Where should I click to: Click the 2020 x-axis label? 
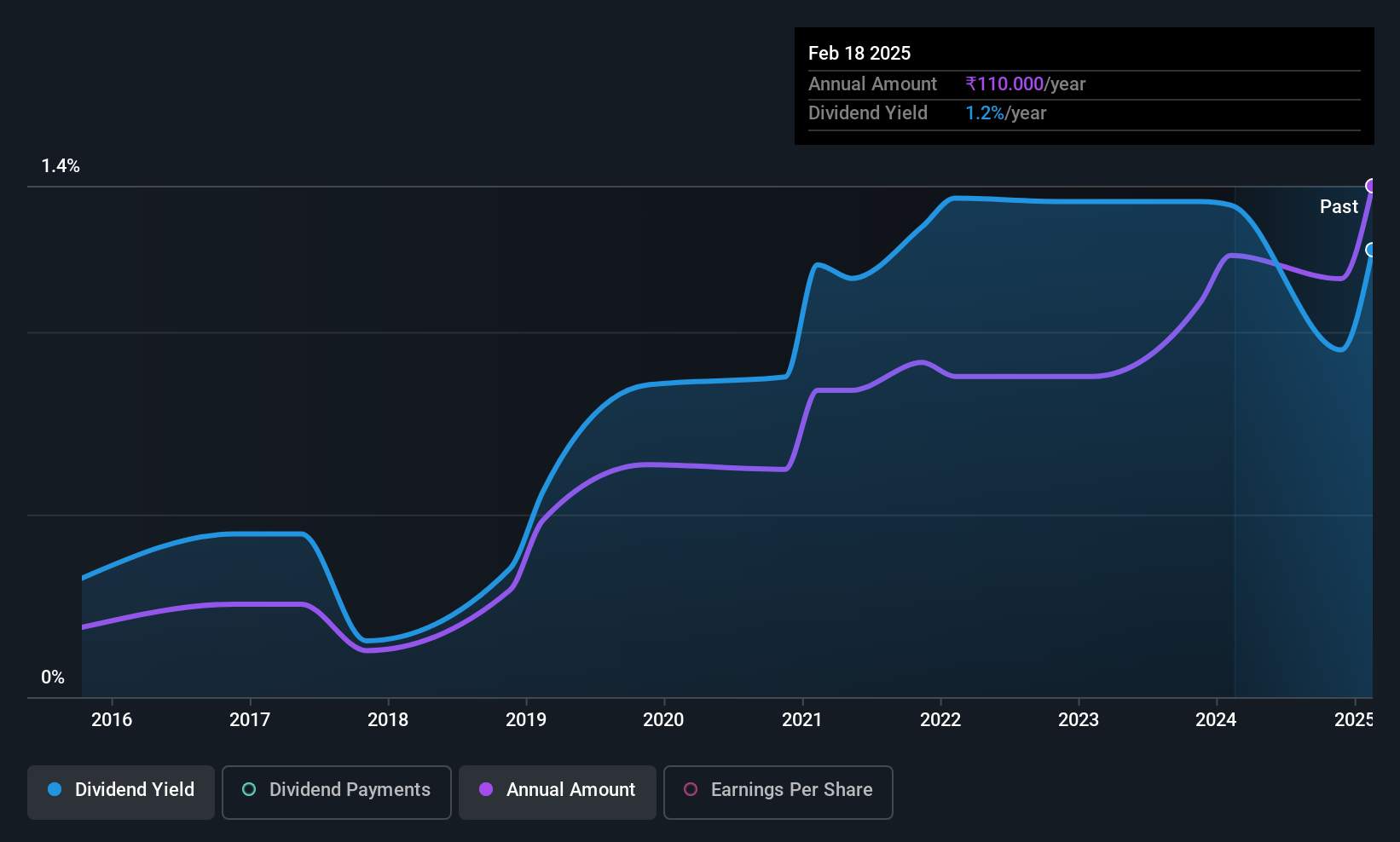(x=663, y=719)
